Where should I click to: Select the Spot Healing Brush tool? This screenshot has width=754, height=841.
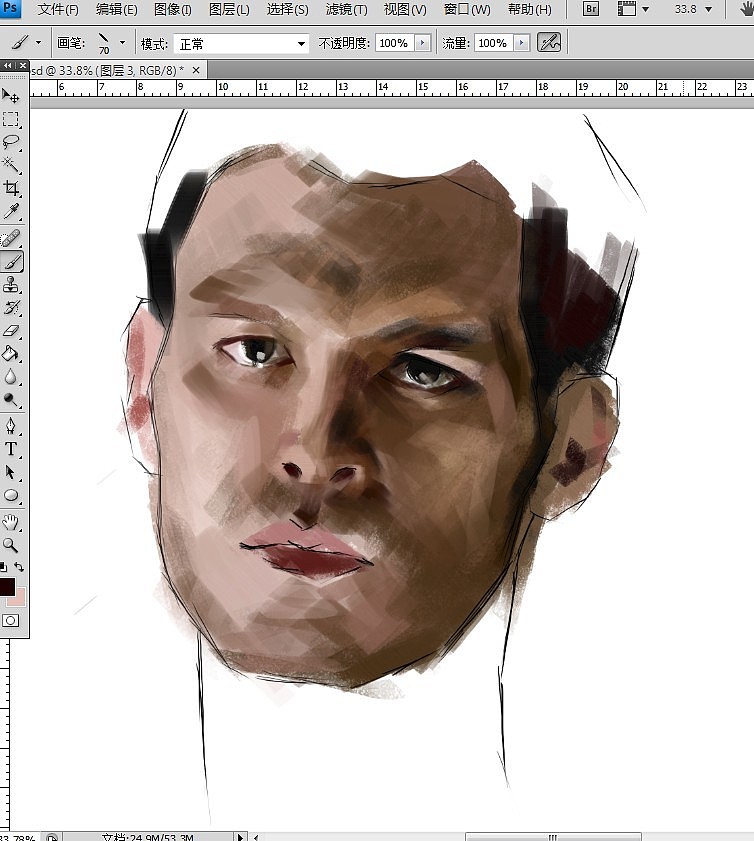click(x=11, y=238)
